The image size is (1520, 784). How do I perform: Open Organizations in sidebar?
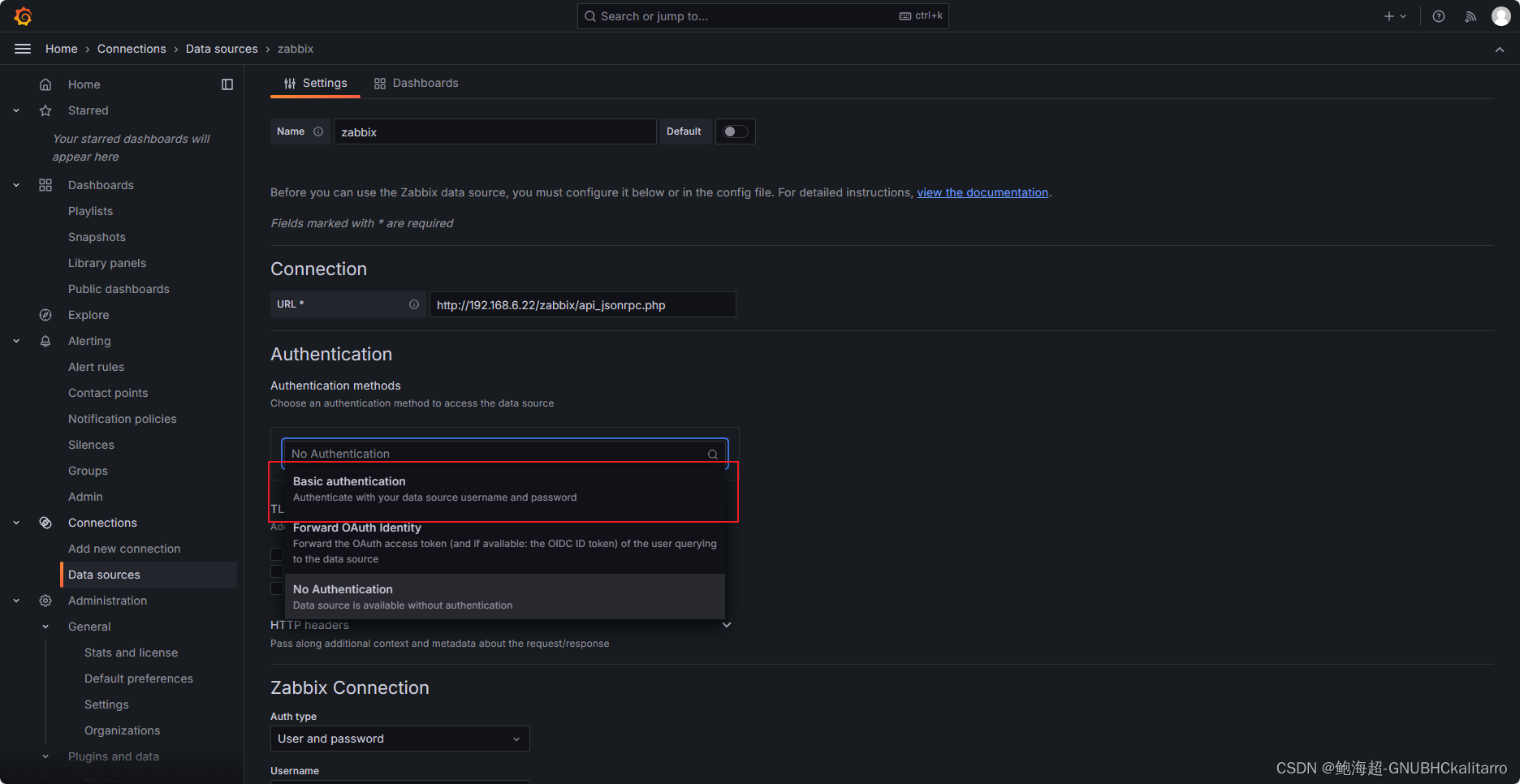coord(122,730)
